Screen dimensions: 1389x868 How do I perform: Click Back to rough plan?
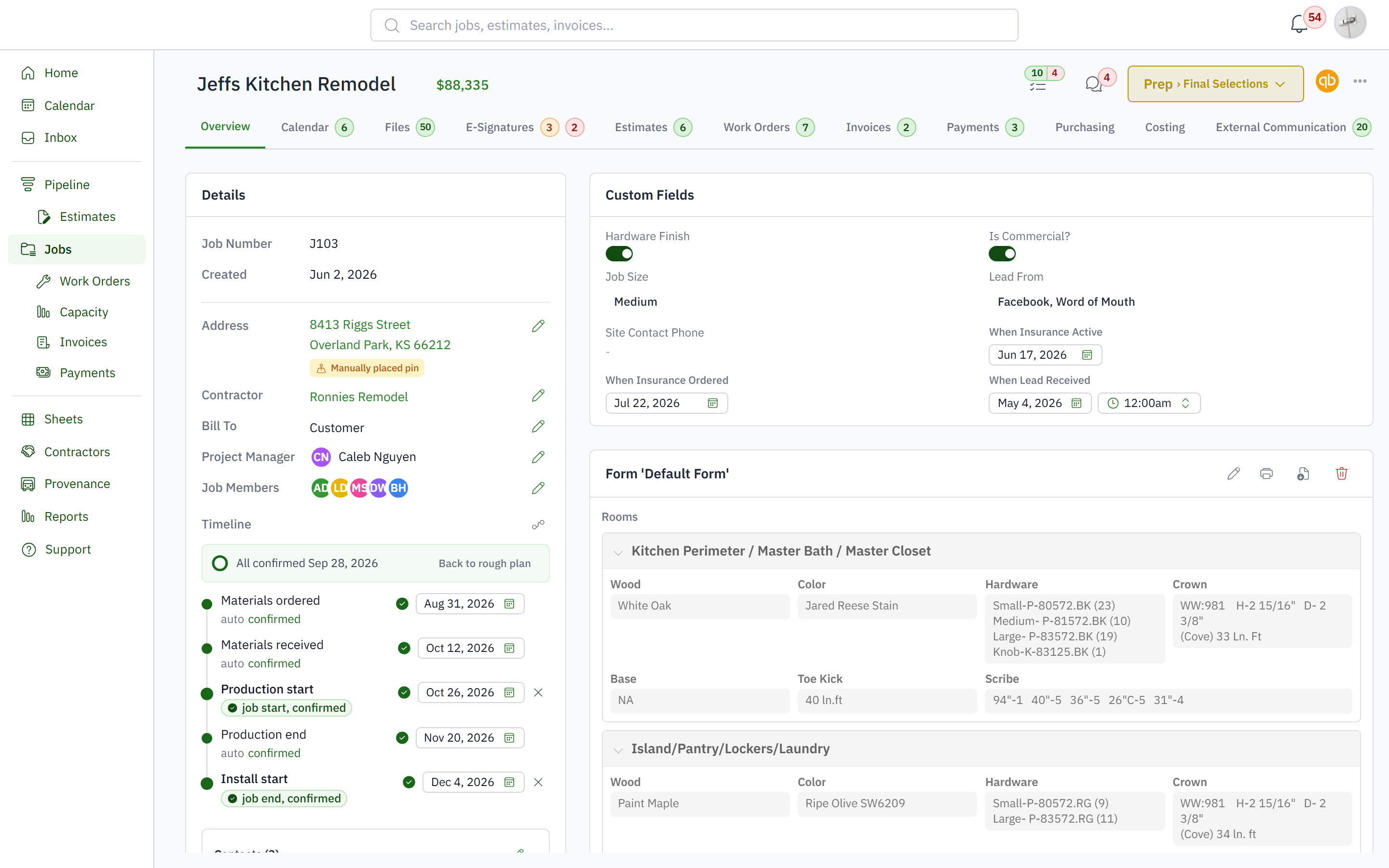[x=484, y=563]
